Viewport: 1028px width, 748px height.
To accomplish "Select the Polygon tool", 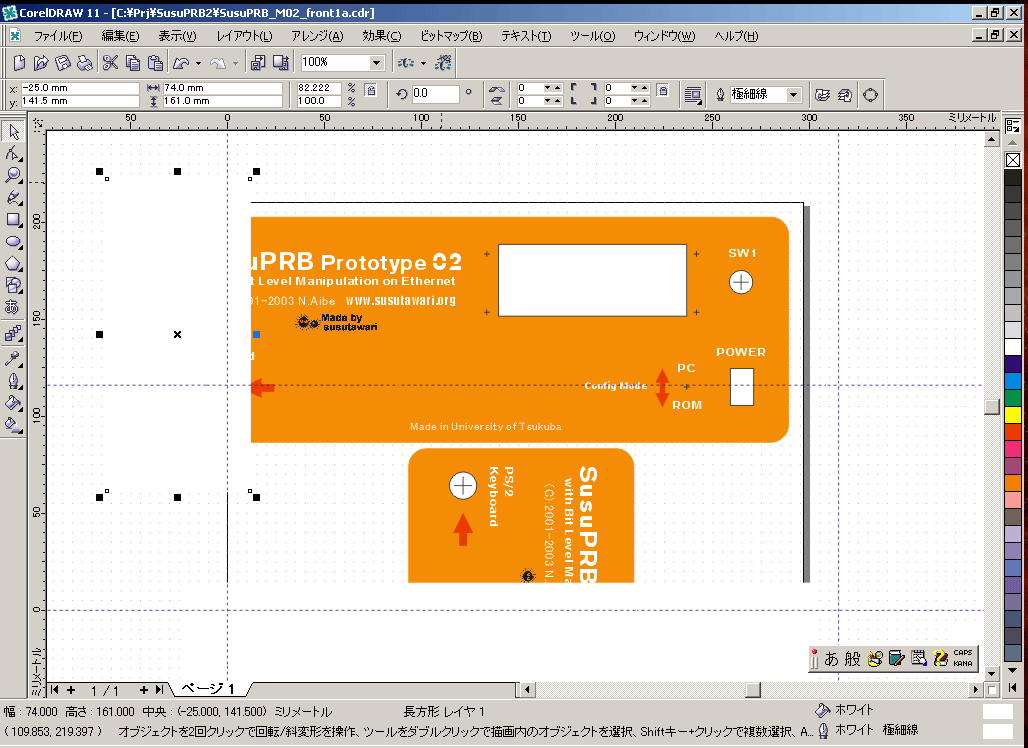I will coord(13,264).
